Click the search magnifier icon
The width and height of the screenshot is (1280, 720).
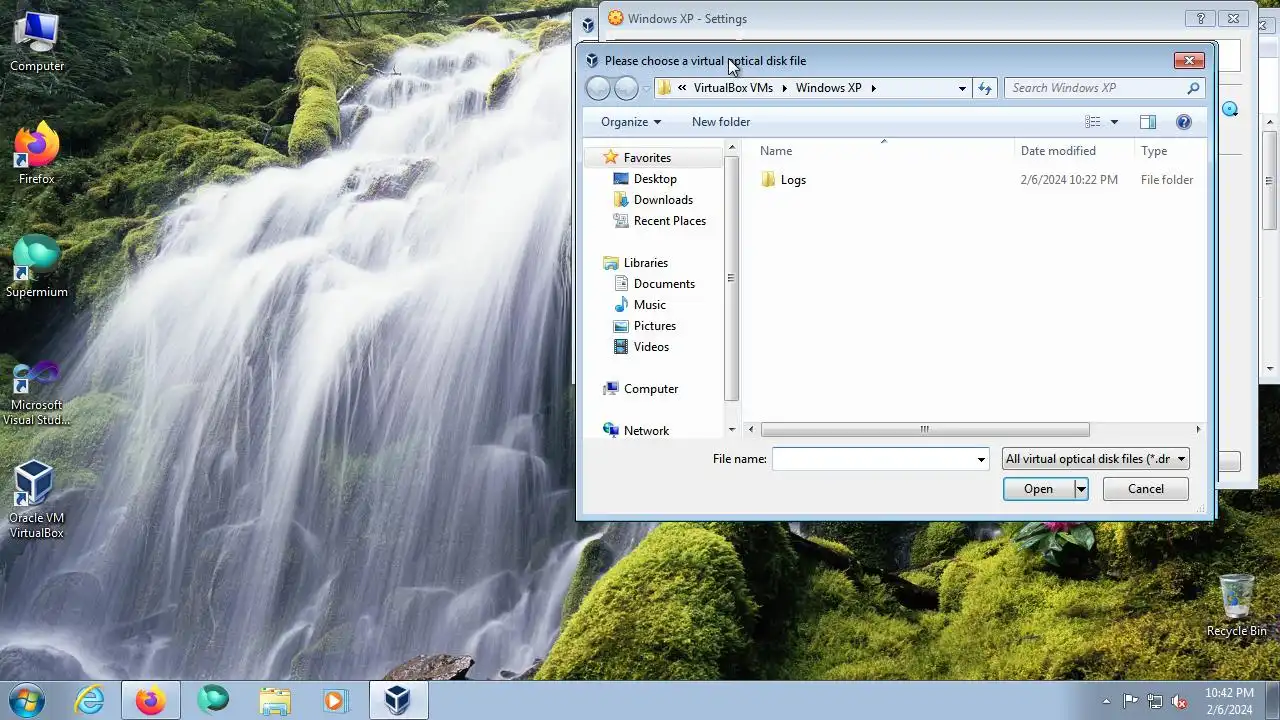[x=1192, y=88]
